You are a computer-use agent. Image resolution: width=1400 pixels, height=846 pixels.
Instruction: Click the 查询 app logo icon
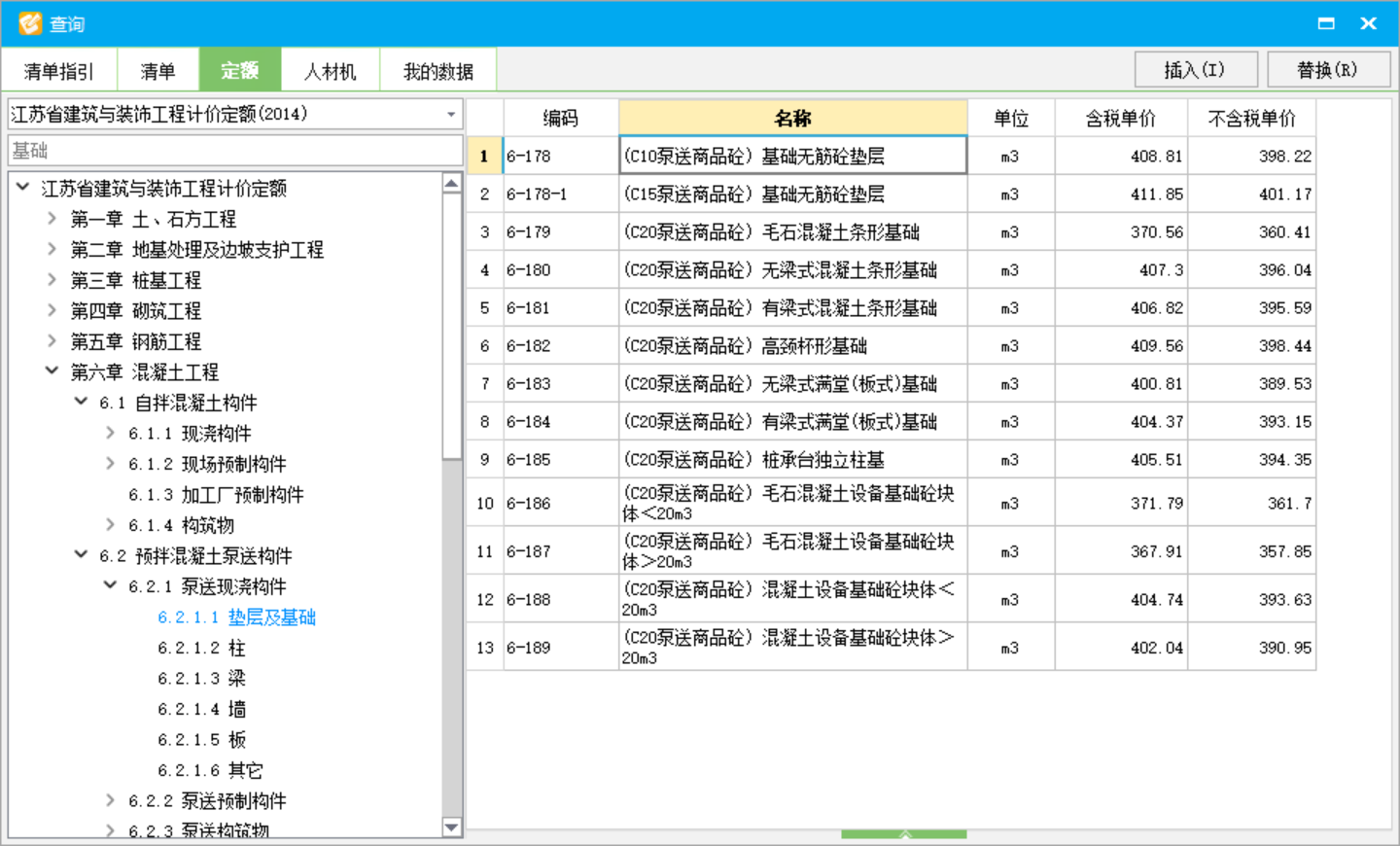tap(30, 23)
